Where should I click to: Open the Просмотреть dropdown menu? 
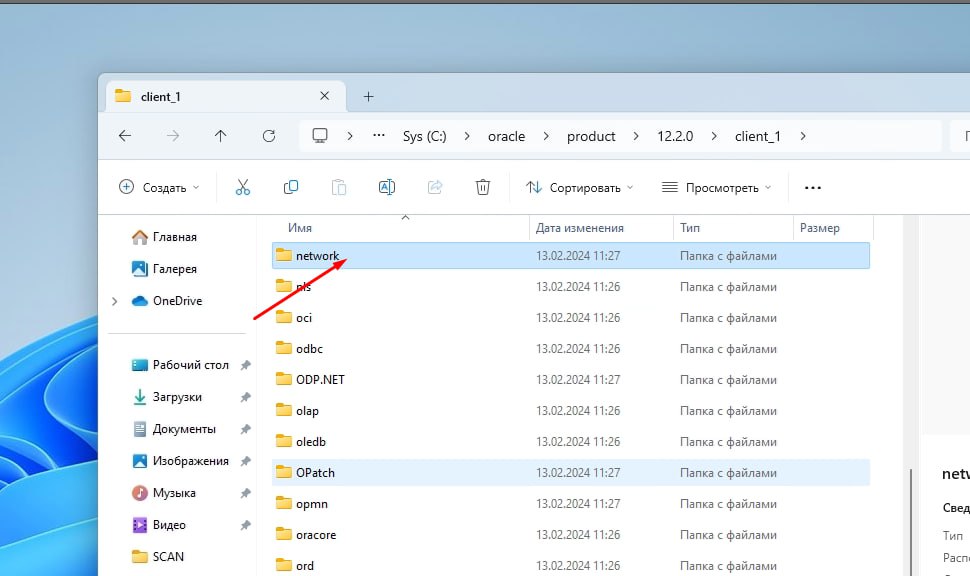(716, 187)
